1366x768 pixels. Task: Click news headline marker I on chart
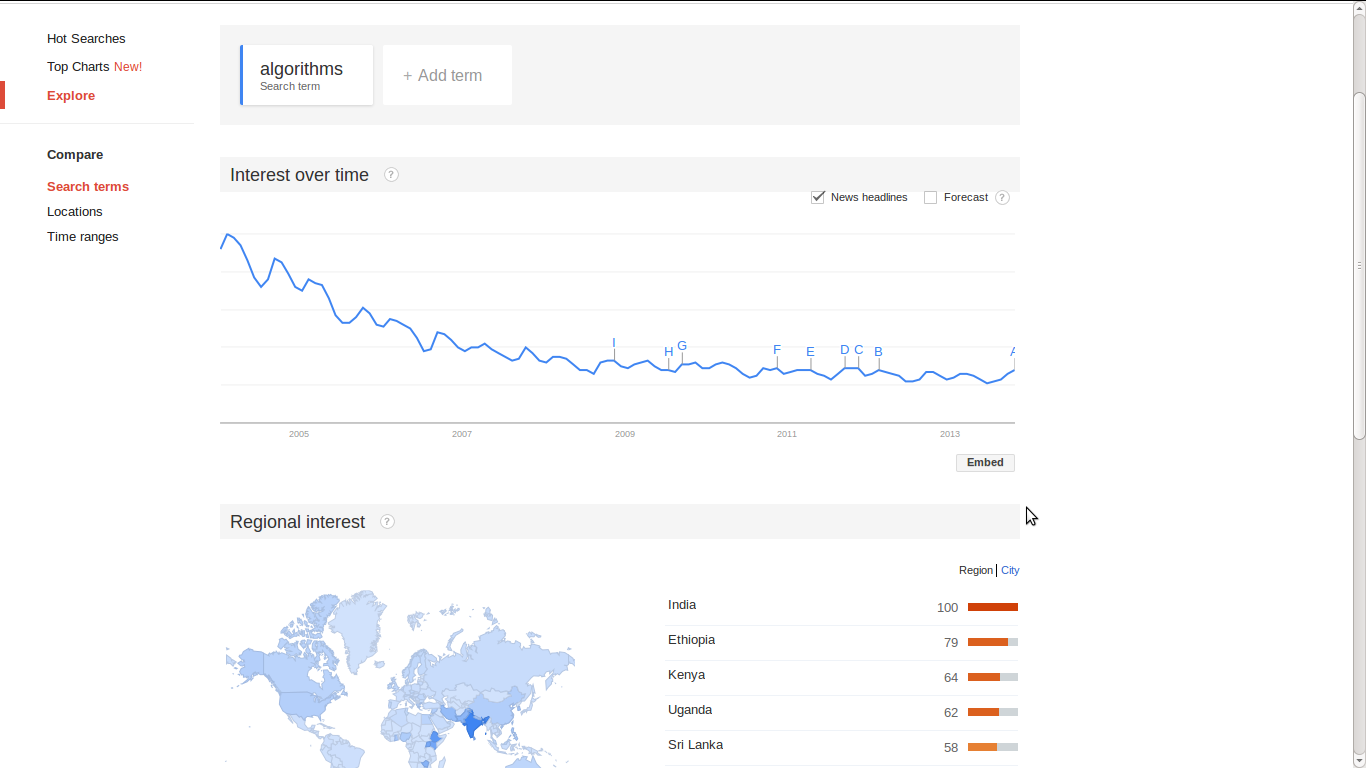[614, 343]
